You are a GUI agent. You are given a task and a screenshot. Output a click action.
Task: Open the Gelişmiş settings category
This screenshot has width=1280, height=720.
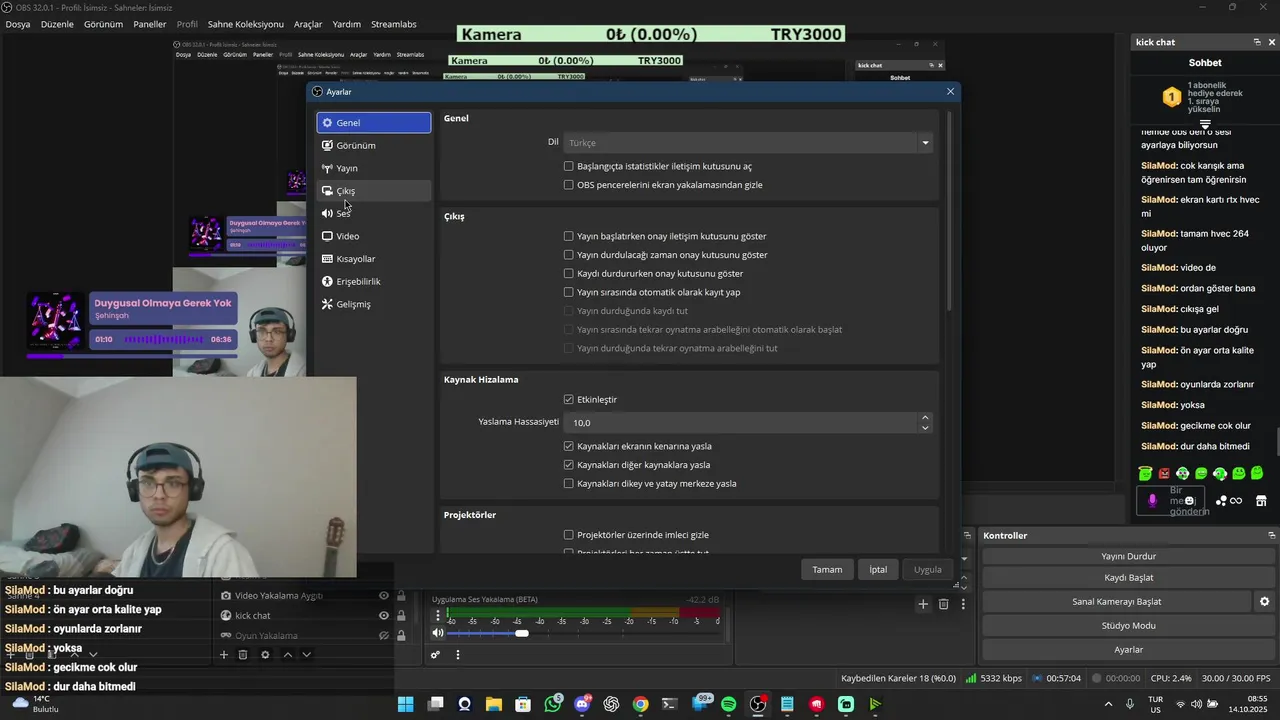point(374,304)
